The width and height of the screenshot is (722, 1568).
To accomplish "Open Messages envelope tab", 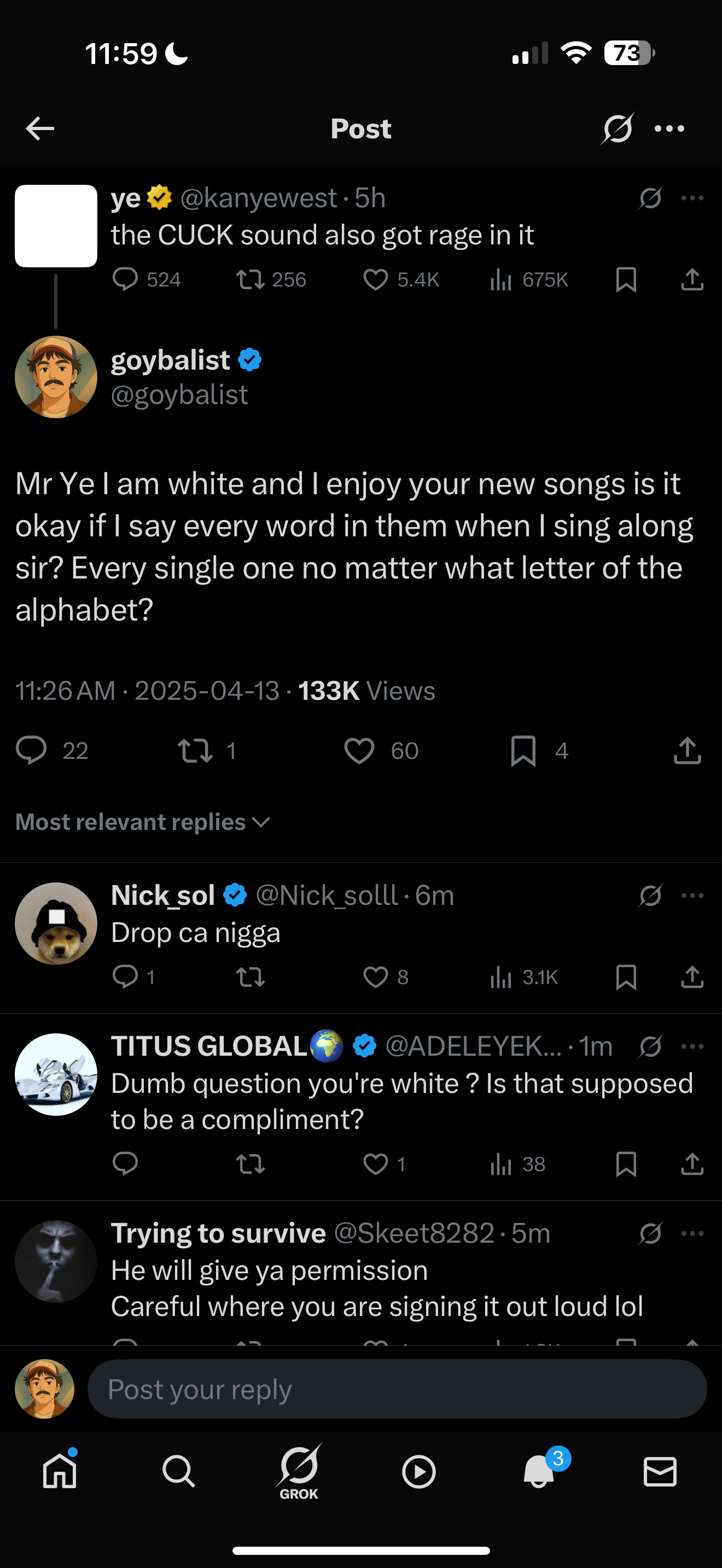I will pyautogui.click(x=660, y=1472).
